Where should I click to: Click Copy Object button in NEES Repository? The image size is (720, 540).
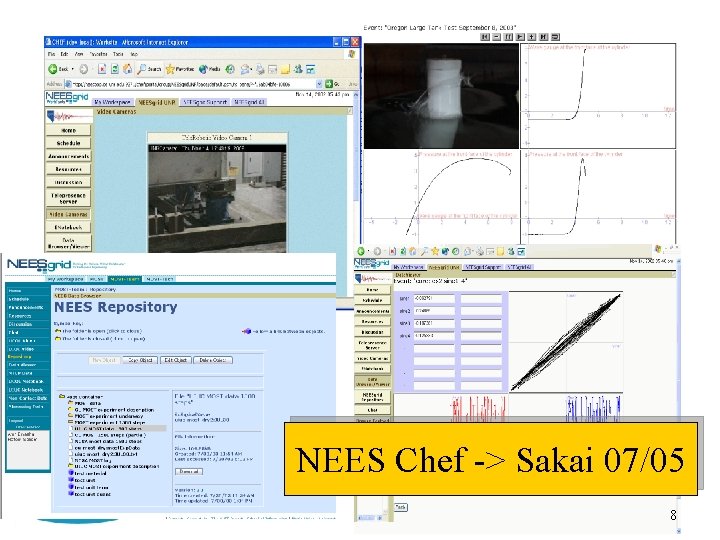tap(140, 360)
